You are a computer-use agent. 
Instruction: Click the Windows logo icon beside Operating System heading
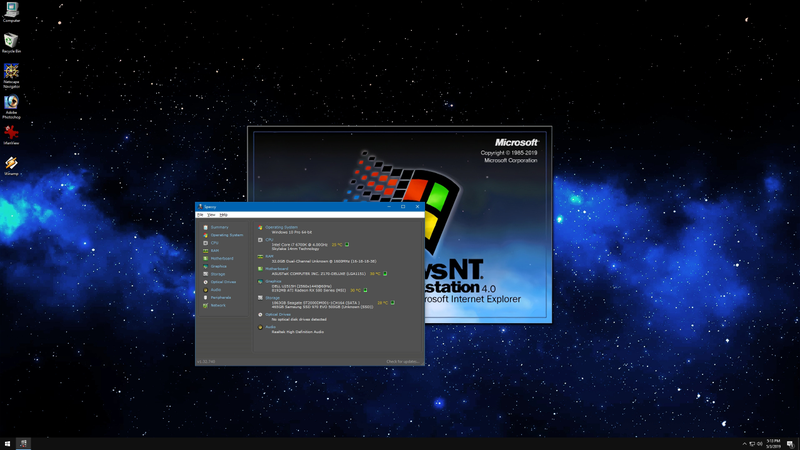point(260,228)
